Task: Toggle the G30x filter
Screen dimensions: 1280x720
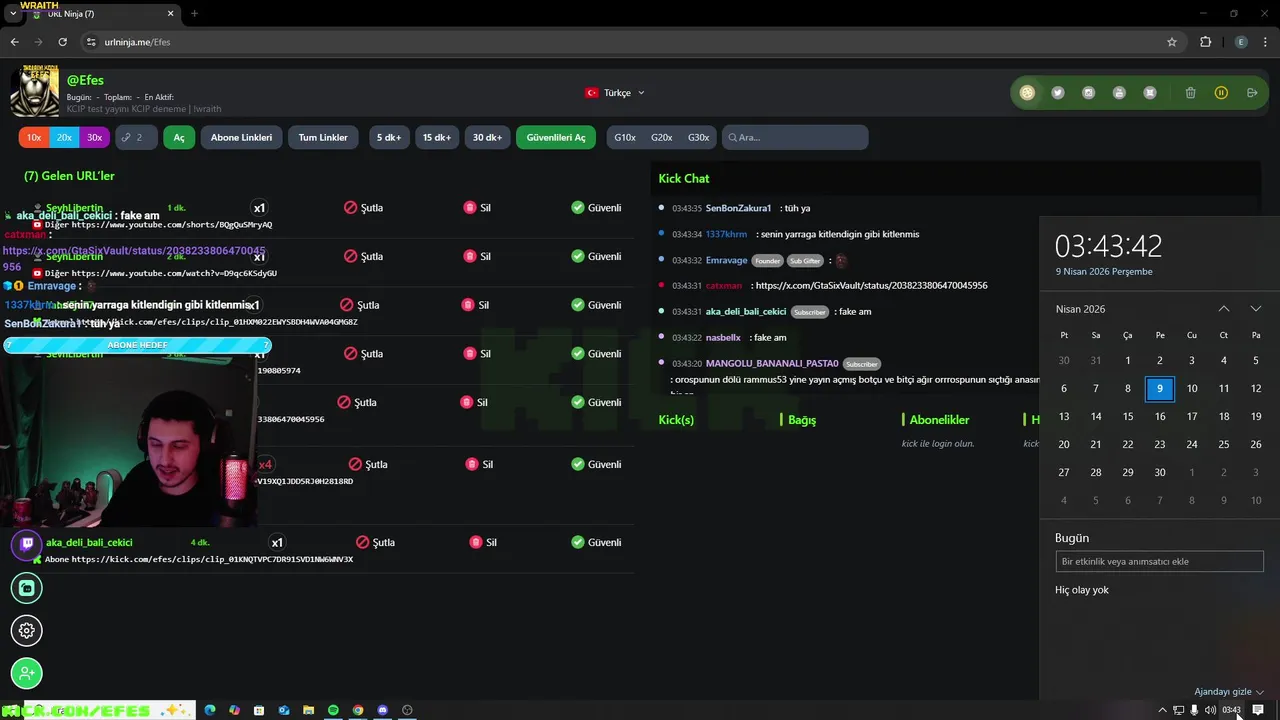Action: [x=698, y=137]
